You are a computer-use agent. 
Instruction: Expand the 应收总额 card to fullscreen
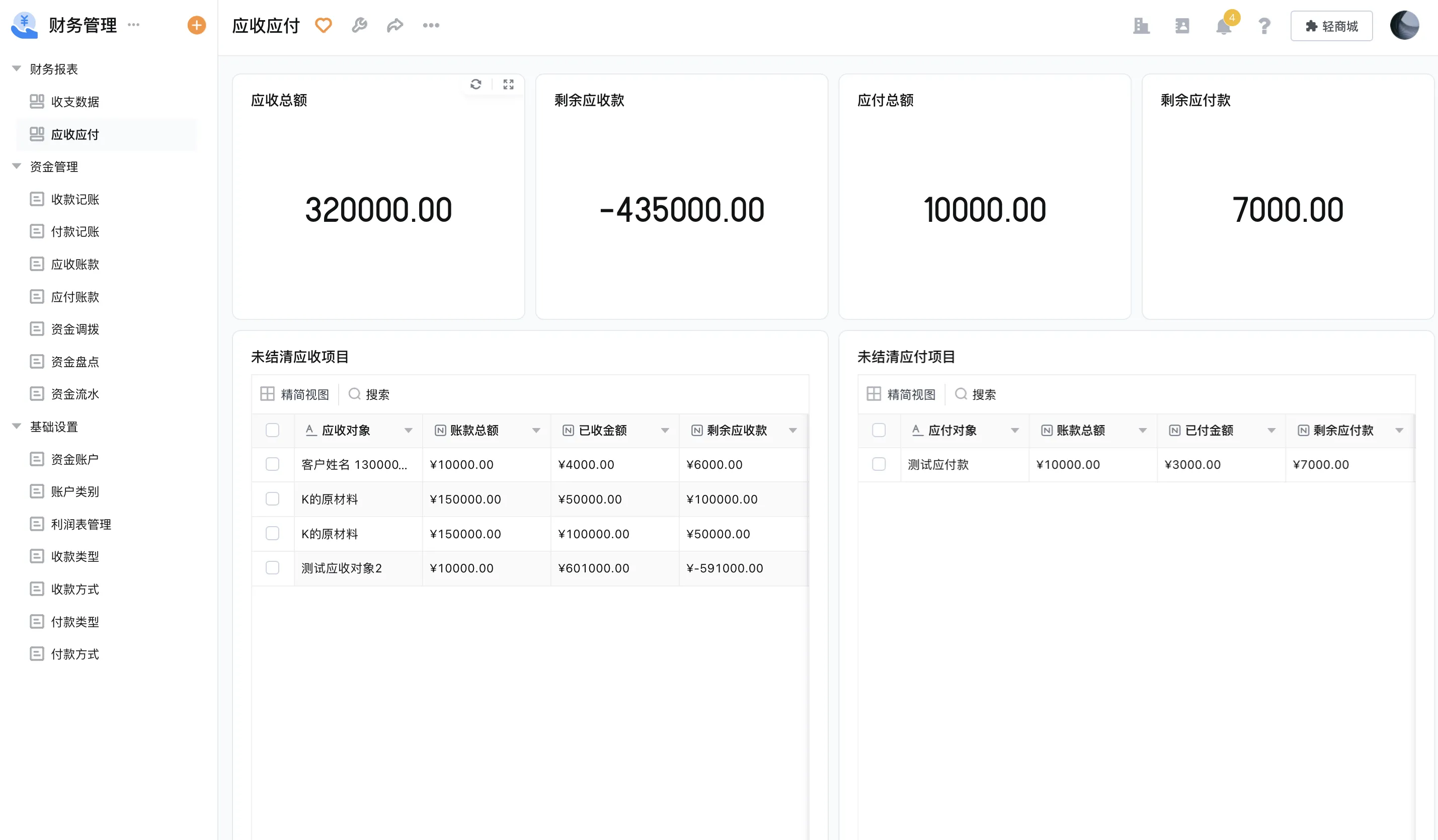tap(509, 85)
